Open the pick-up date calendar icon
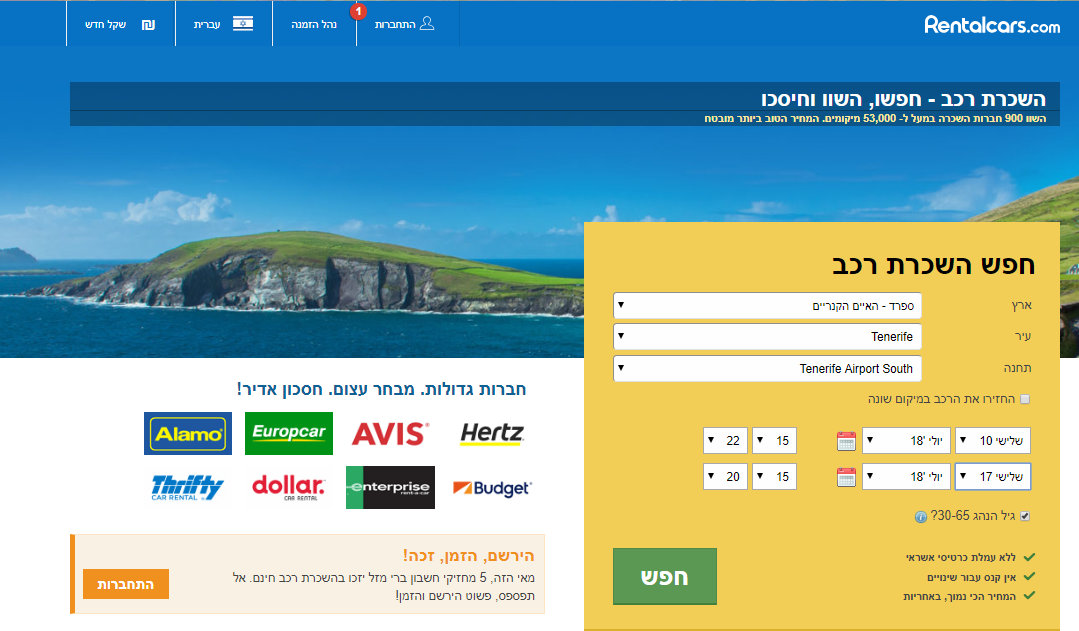 pyautogui.click(x=846, y=441)
